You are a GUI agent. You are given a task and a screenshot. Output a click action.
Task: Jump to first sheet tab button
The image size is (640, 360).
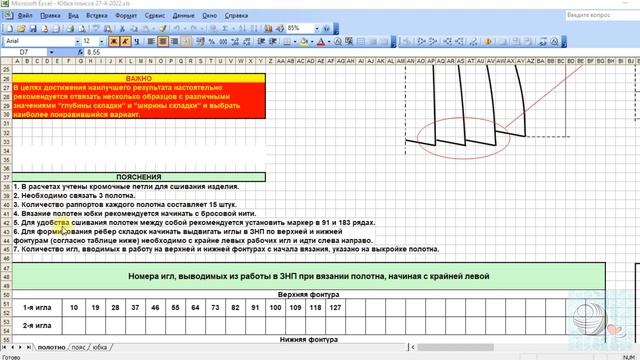click(4, 347)
